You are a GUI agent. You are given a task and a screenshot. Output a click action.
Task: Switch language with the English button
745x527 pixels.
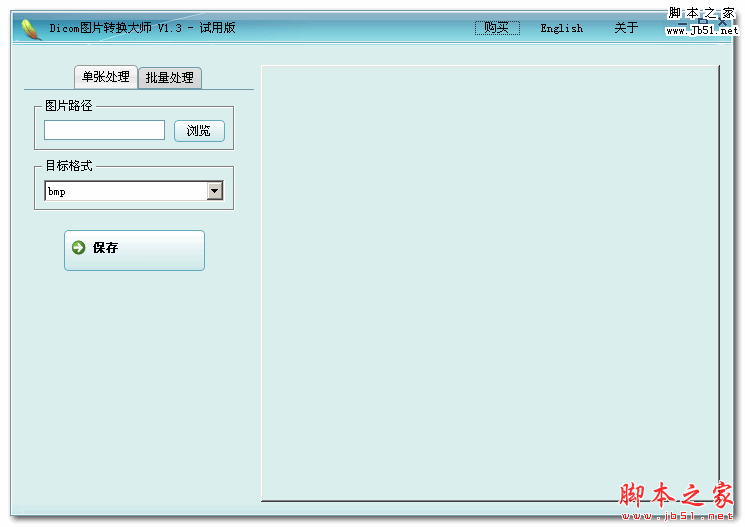pyautogui.click(x=562, y=29)
